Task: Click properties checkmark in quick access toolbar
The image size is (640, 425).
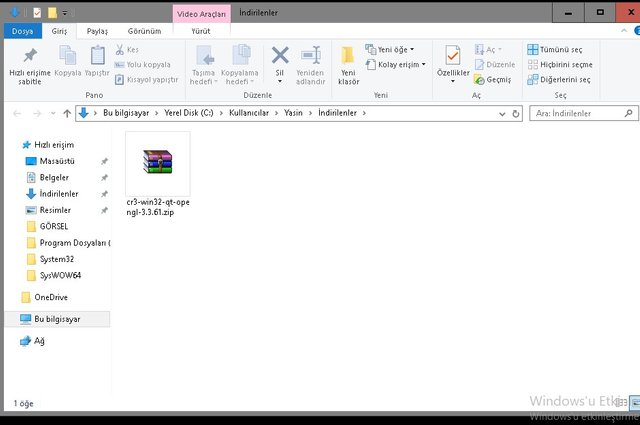Action: [37, 13]
